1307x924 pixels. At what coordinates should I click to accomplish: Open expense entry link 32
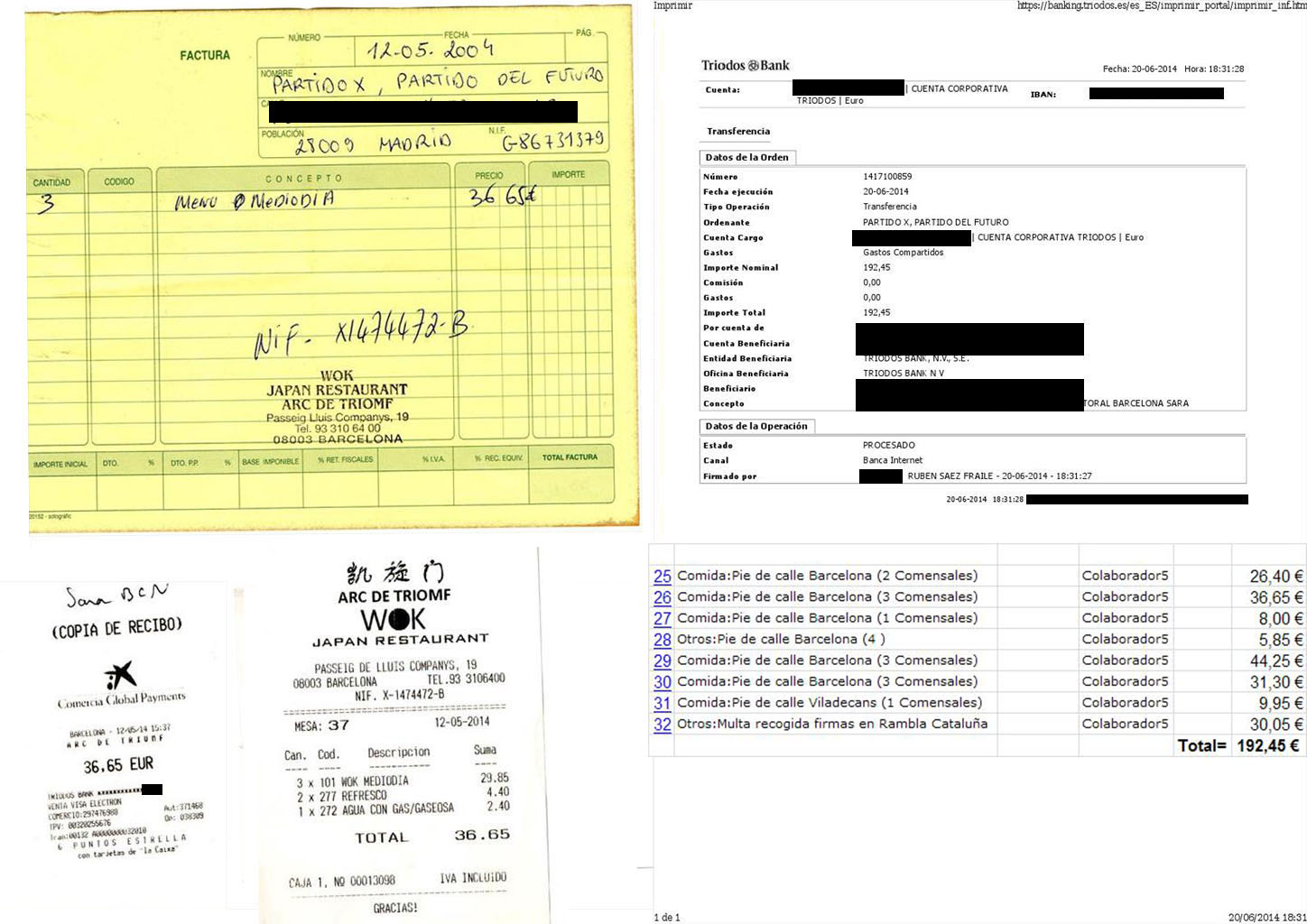(663, 724)
